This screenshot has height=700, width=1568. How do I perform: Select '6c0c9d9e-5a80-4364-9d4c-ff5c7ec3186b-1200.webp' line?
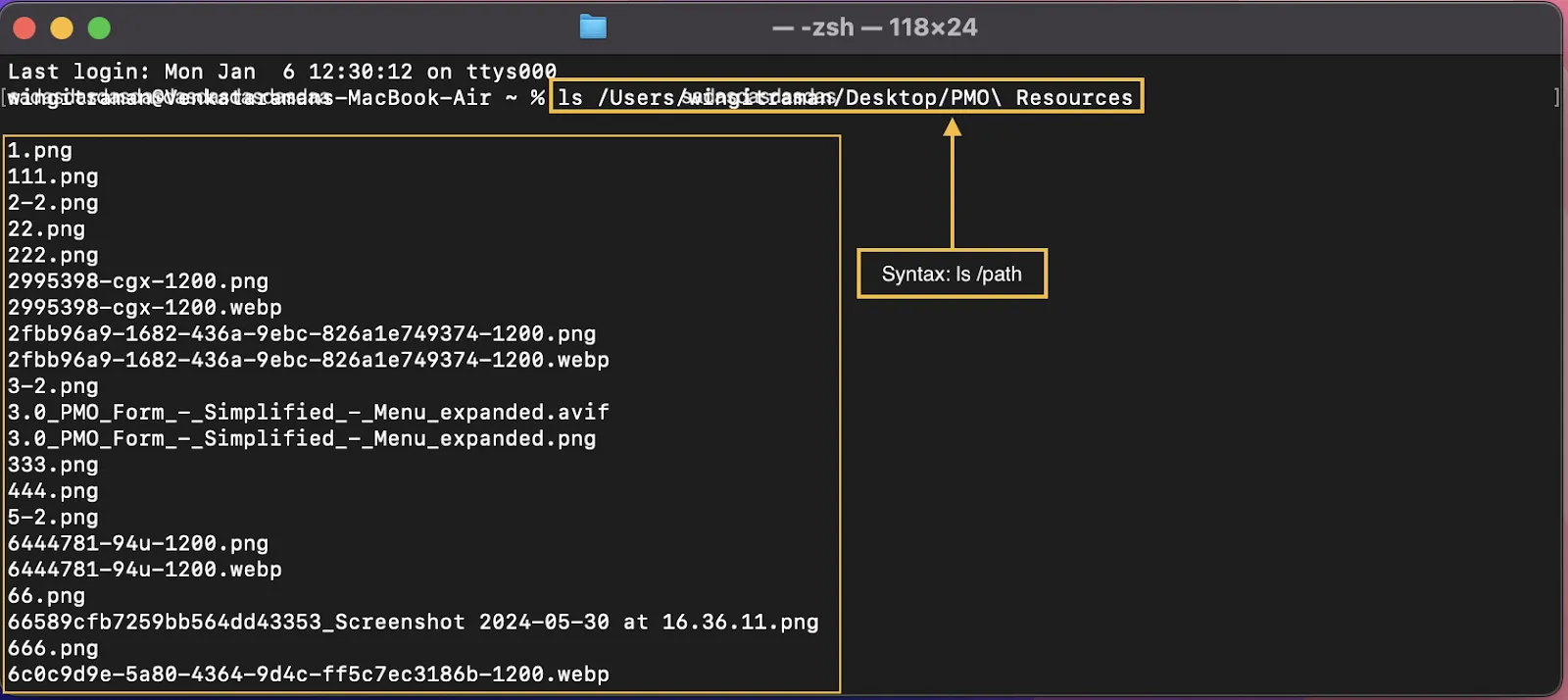(x=309, y=675)
